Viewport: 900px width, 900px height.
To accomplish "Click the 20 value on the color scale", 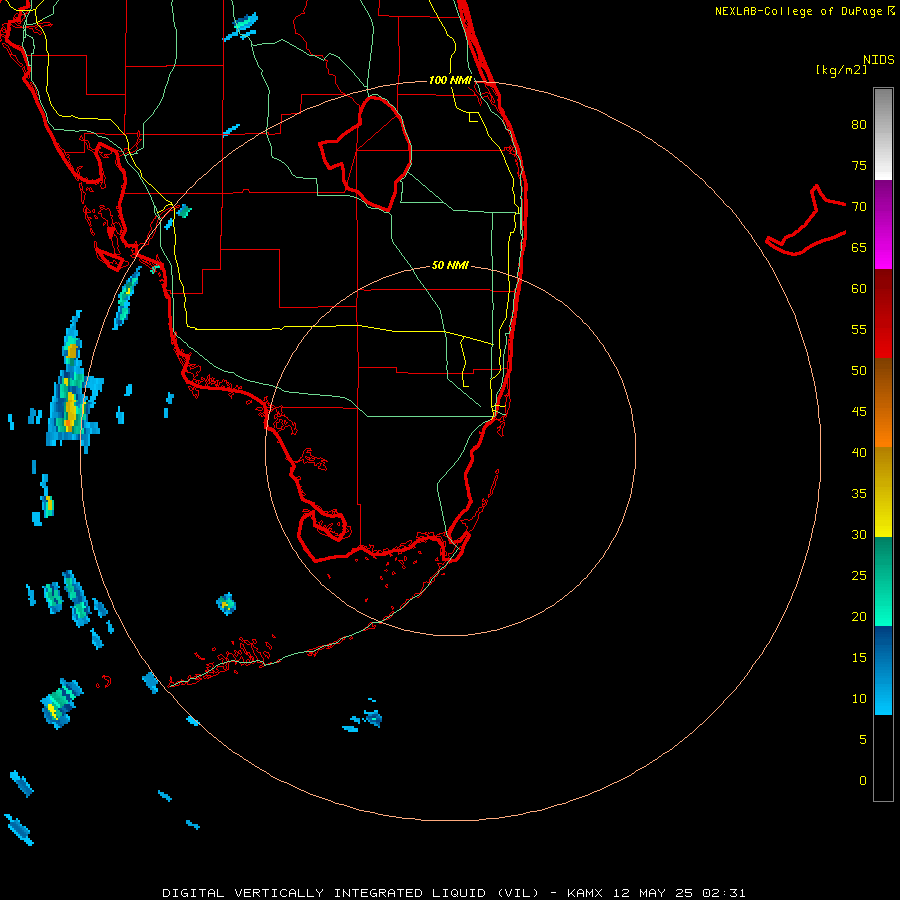I will click(859, 617).
